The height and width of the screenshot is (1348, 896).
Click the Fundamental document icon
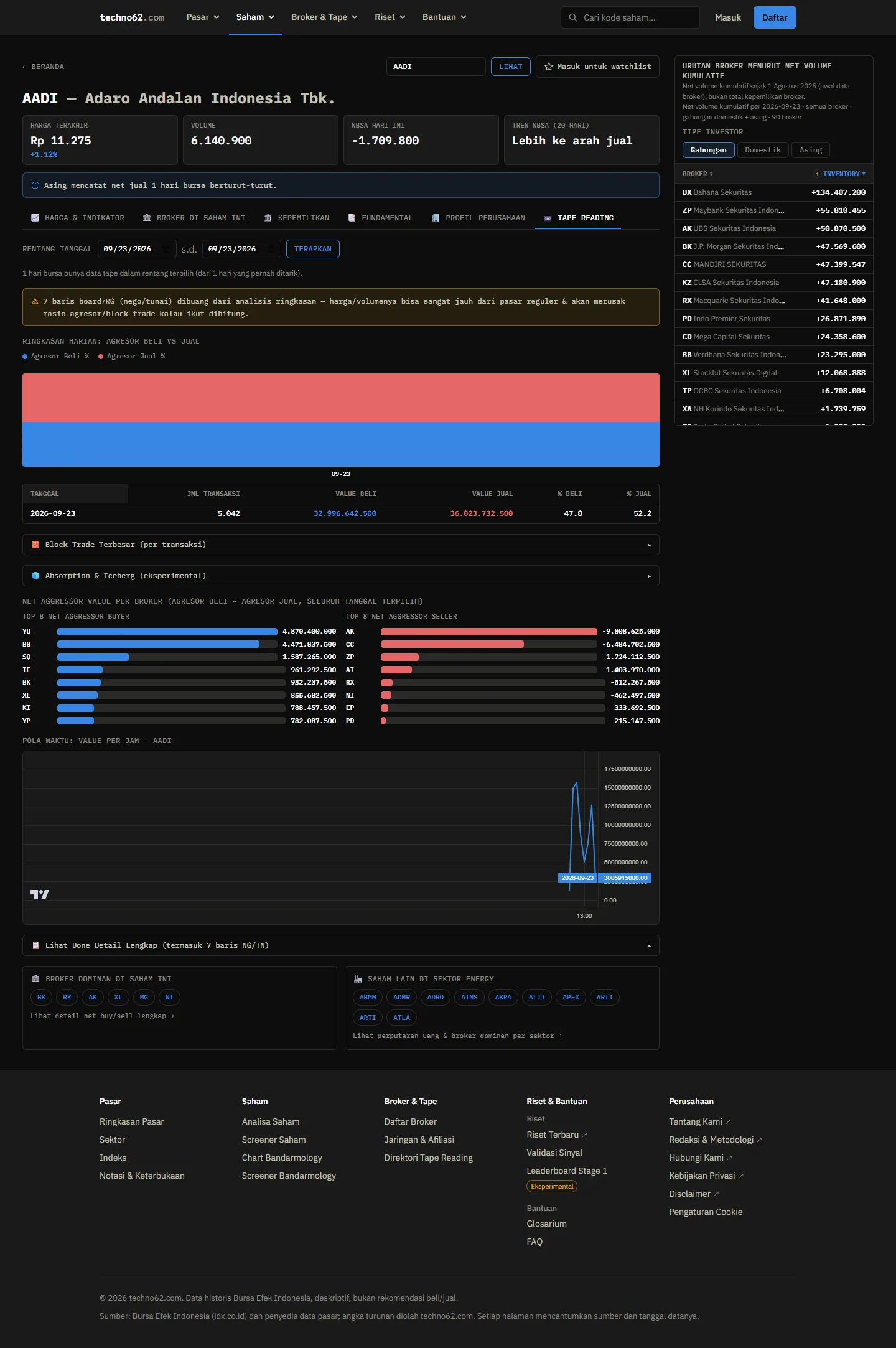pos(352,218)
